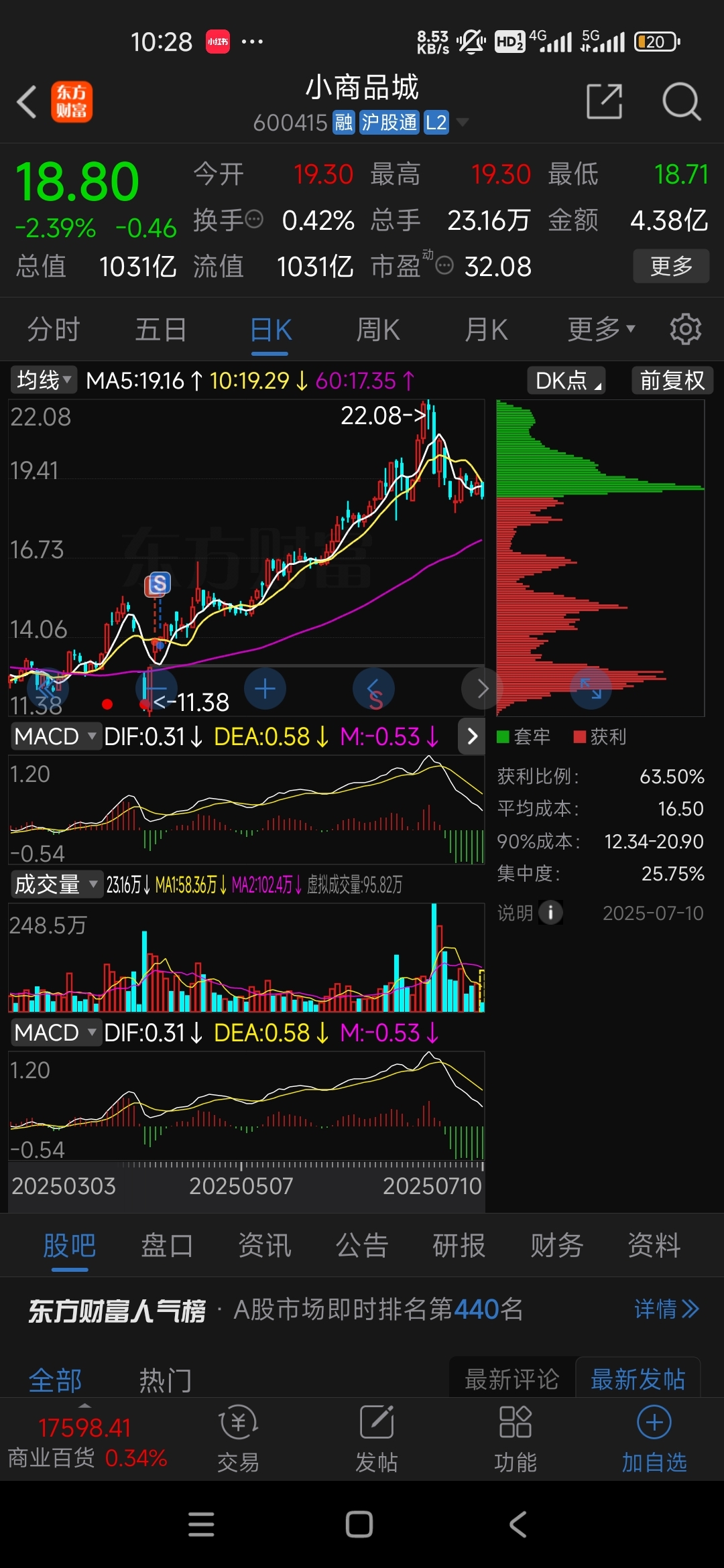Image resolution: width=724 pixels, height=1568 pixels.
Task: Open the lower MACD indicator dropdown
Action: coord(56,1033)
